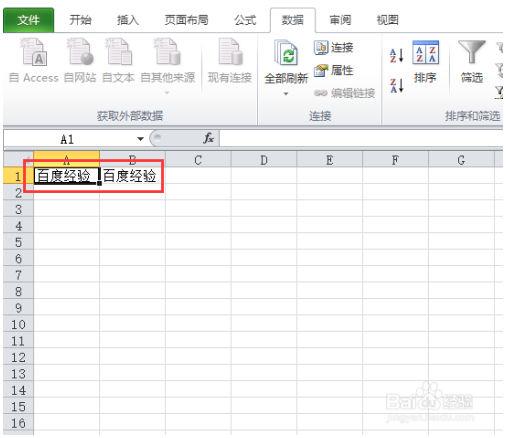Screen dimensions: 506x438
Task: Switch to the 公式 formulas tab
Action: tap(245, 20)
